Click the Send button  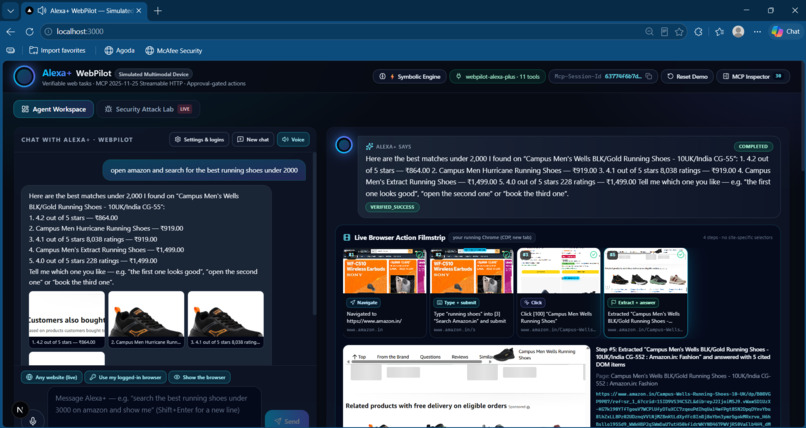click(x=287, y=421)
